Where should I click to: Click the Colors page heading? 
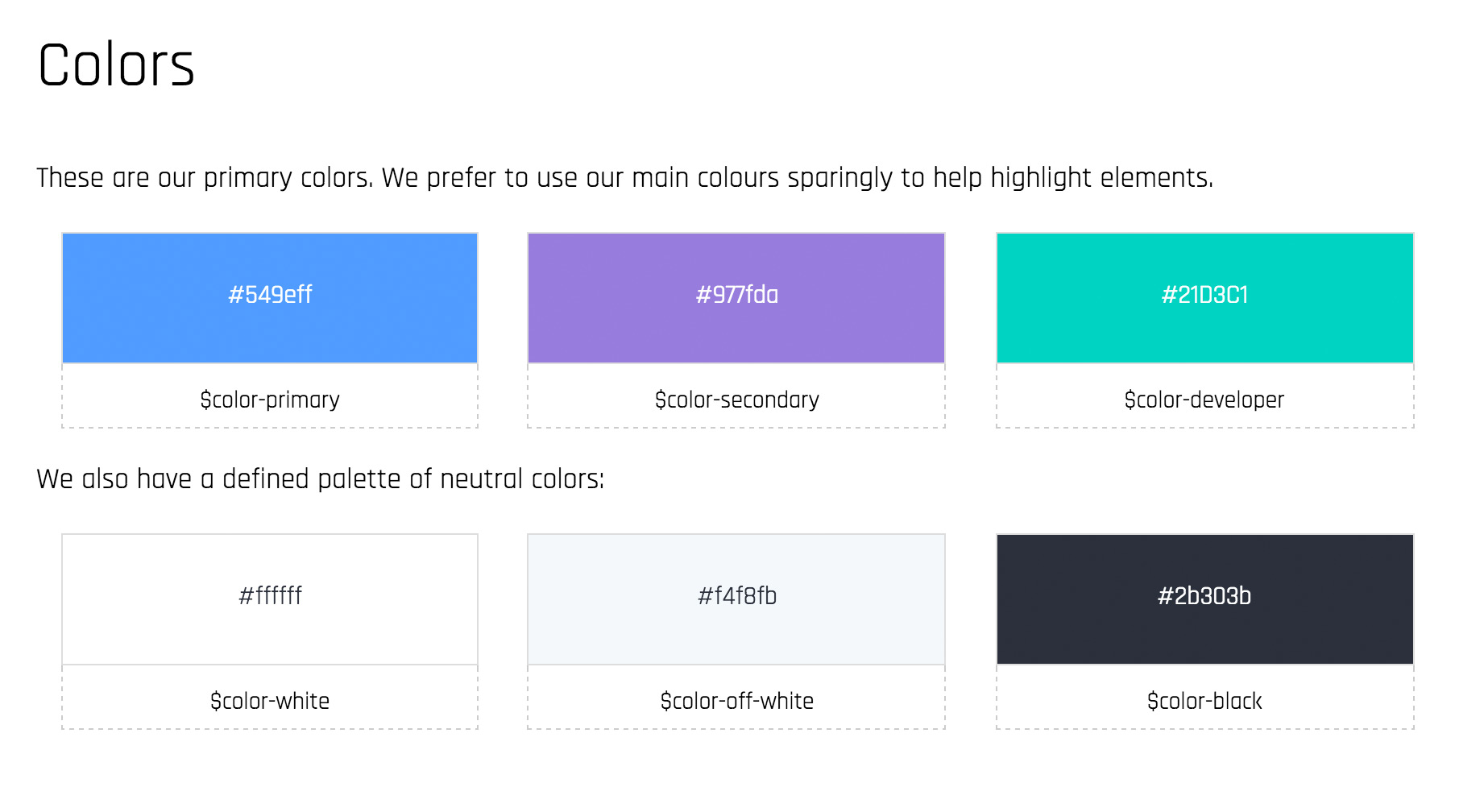(116, 65)
